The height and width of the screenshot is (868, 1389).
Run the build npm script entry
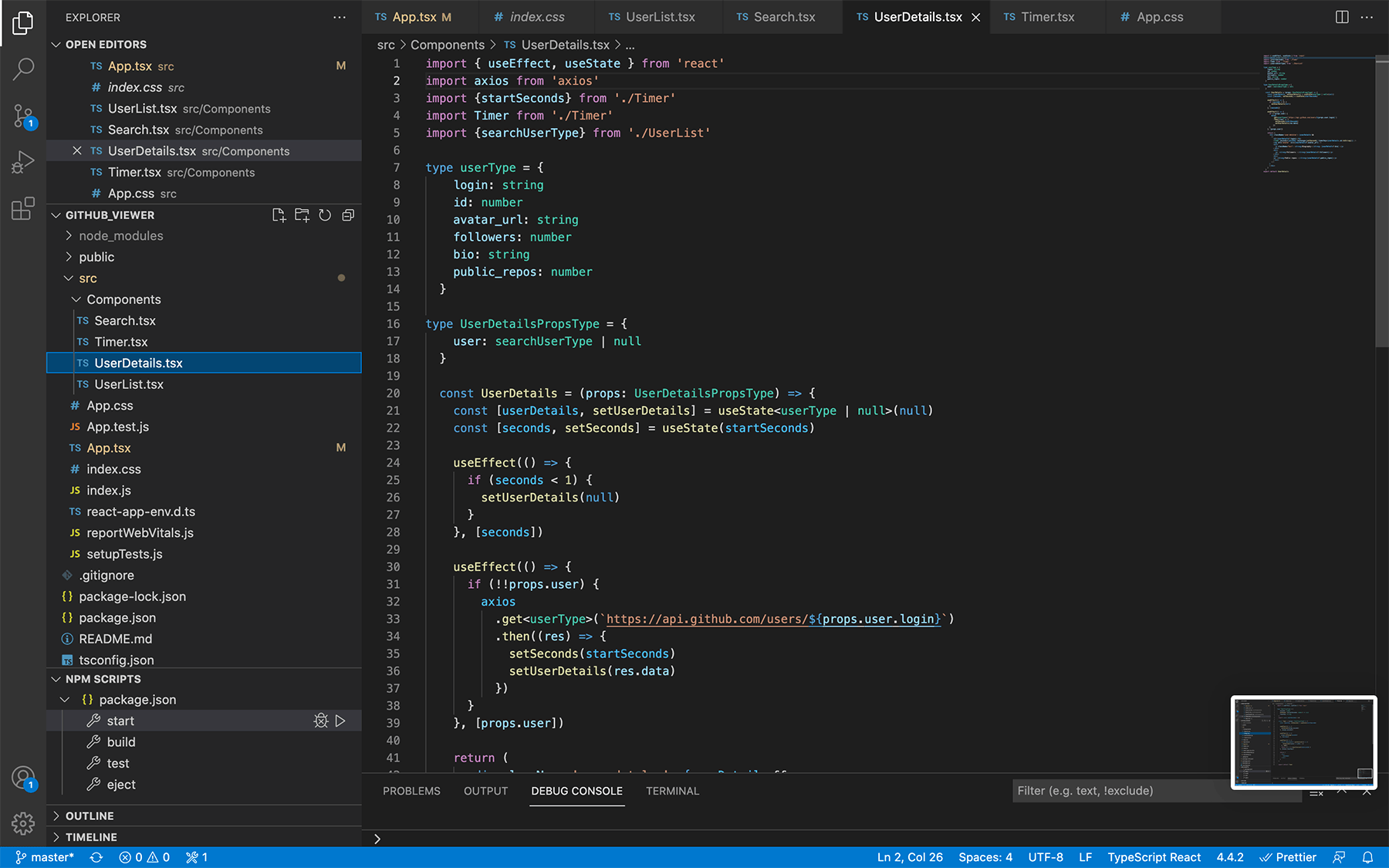[204, 742]
